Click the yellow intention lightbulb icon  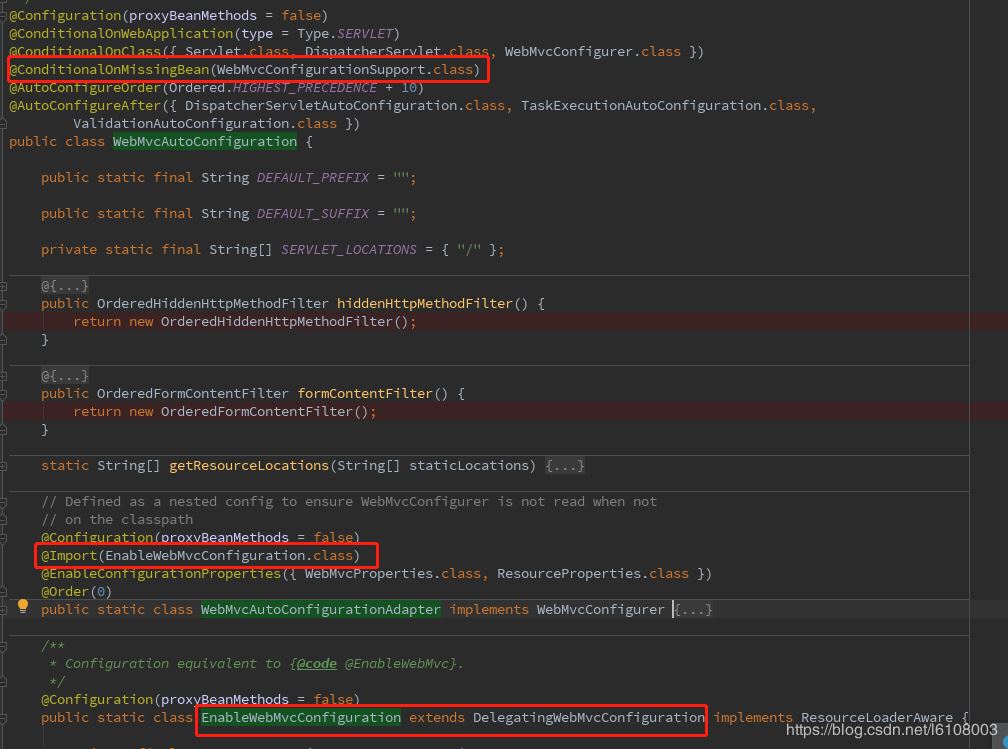(22, 605)
